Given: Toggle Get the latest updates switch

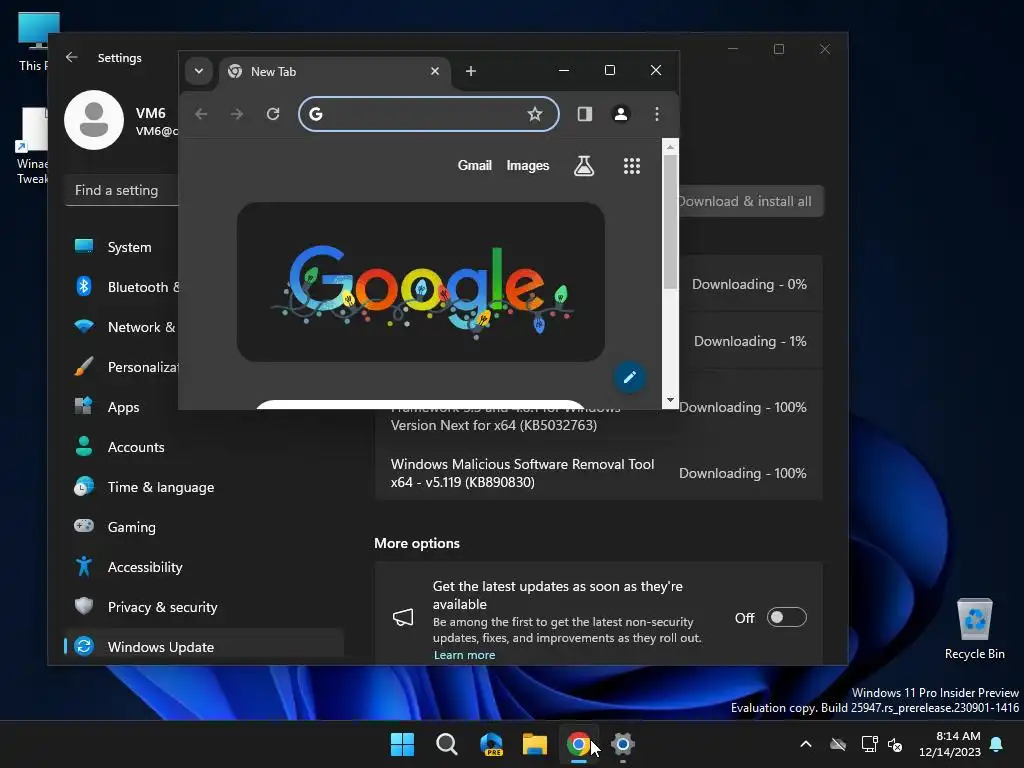Looking at the screenshot, I should click(786, 618).
